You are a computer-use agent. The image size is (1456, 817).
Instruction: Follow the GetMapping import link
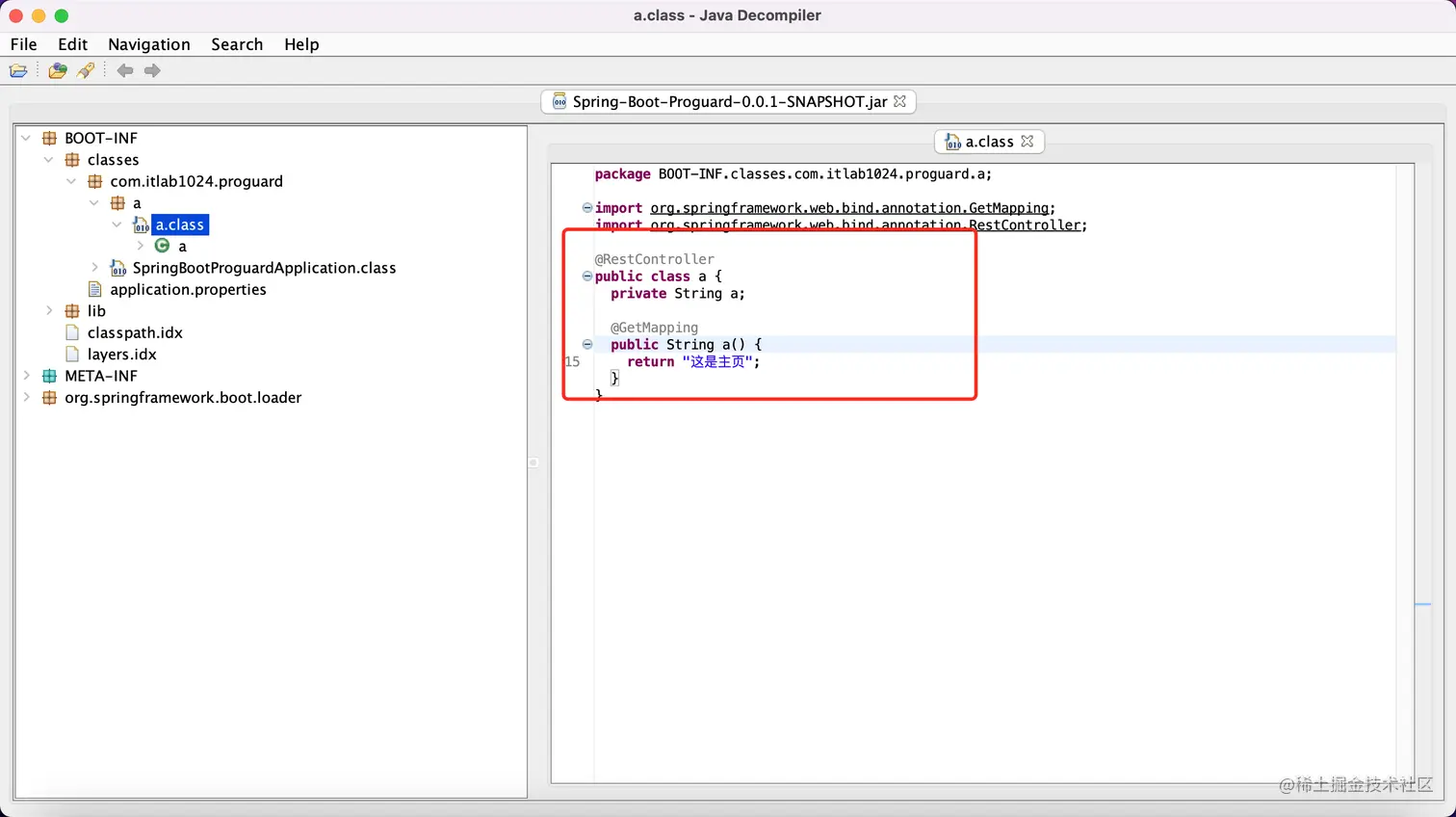pyautogui.click(x=850, y=208)
